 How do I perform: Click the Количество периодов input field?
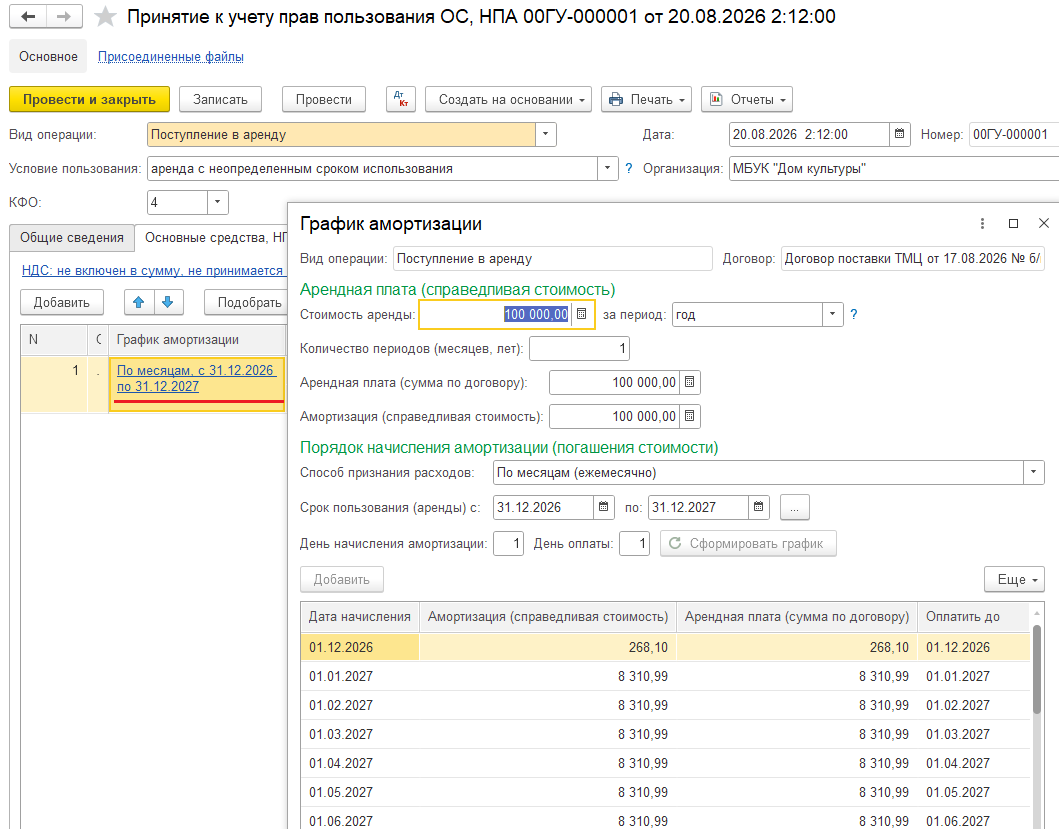pyautogui.click(x=579, y=349)
